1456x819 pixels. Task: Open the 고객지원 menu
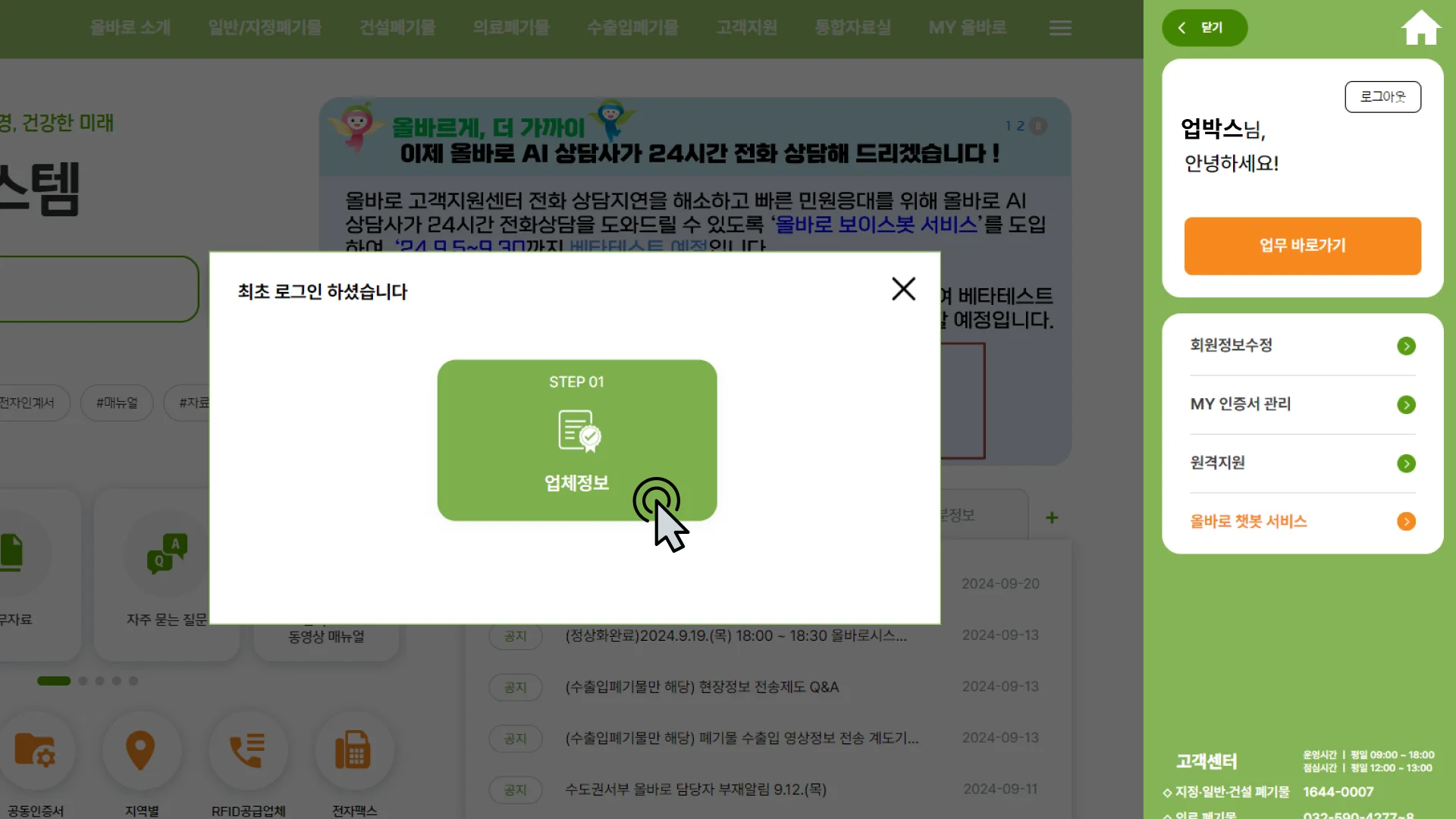746,27
